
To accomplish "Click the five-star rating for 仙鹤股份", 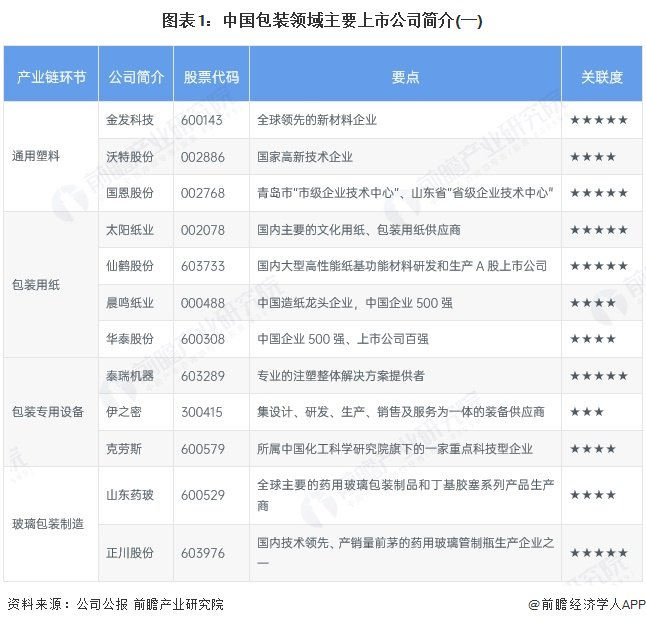I will pos(599,266).
